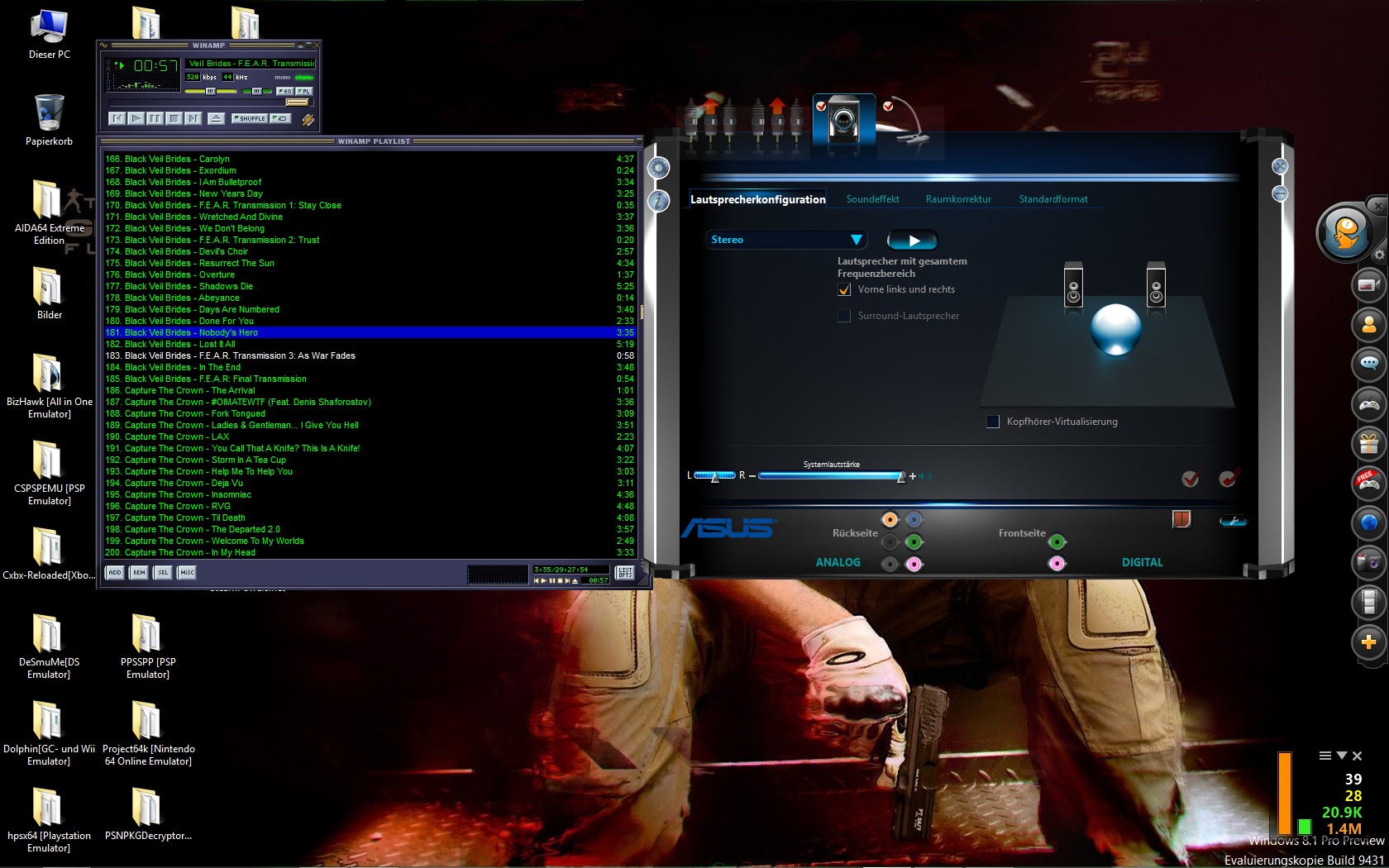Click the Systemlautstärke volume slider

coord(833,475)
